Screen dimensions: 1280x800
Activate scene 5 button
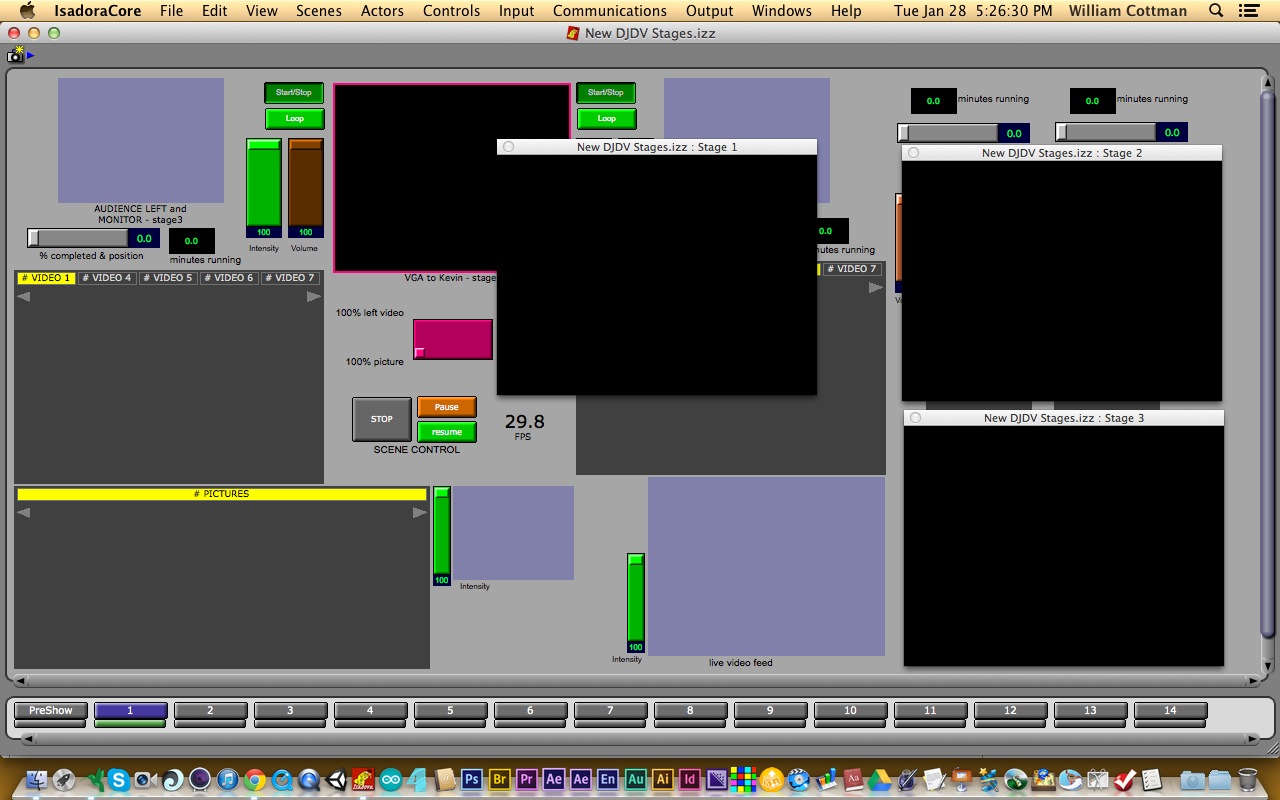pos(450,711)
